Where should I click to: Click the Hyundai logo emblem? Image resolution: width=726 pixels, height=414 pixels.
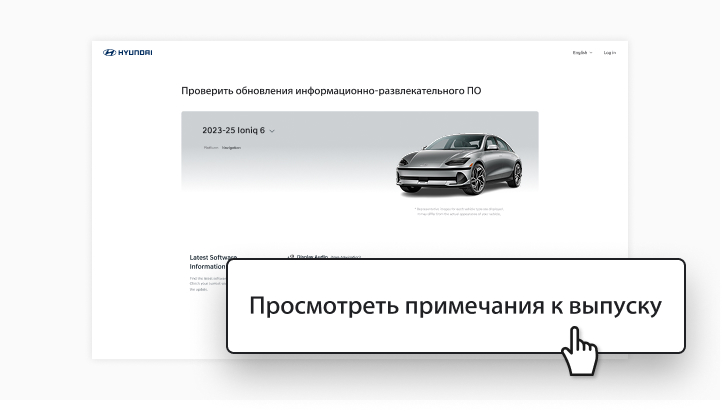pos(110,52)
